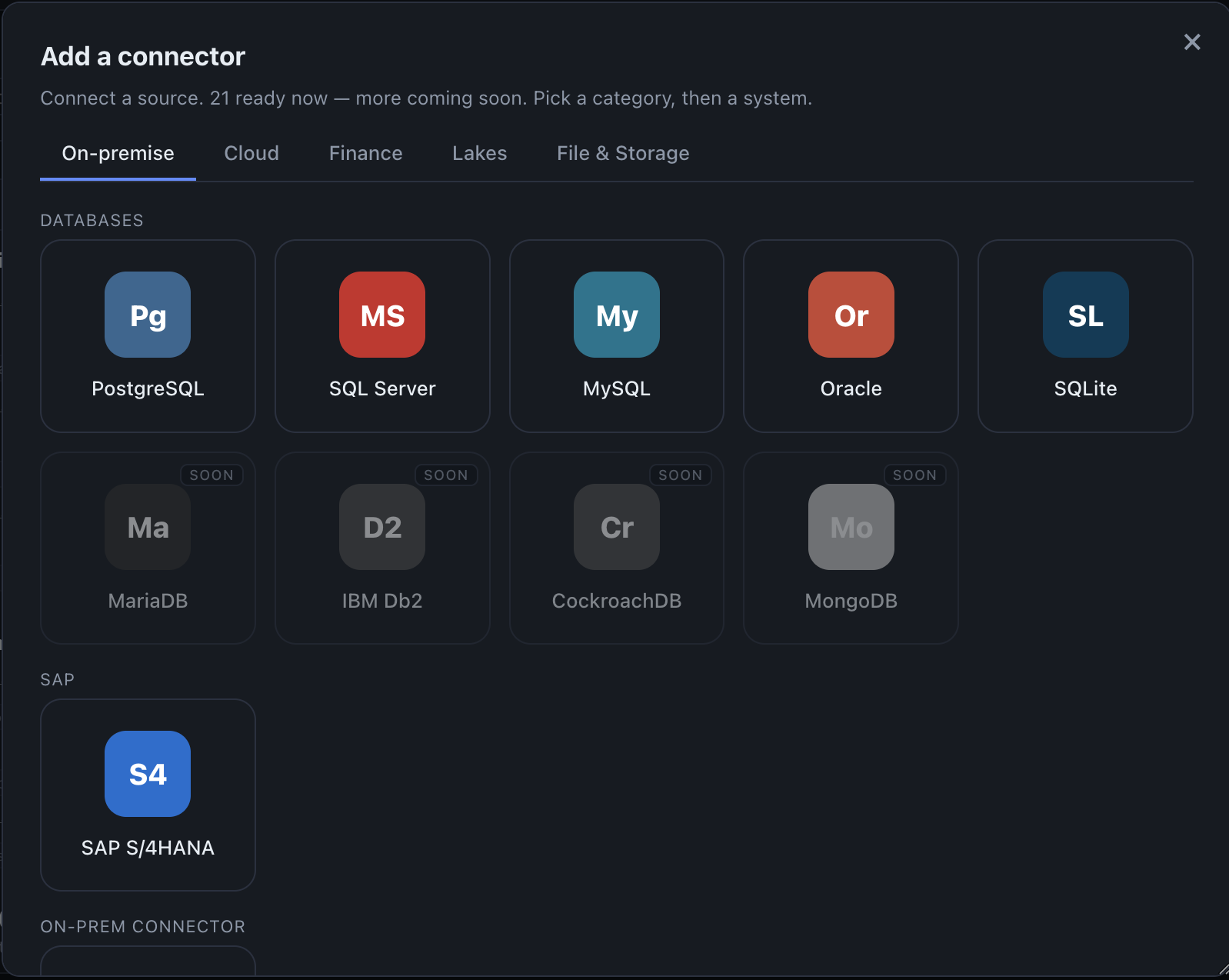Click the SOON badge on IBM Db2 card
Screen dimensions: 1229x980
tap(446, 475)
